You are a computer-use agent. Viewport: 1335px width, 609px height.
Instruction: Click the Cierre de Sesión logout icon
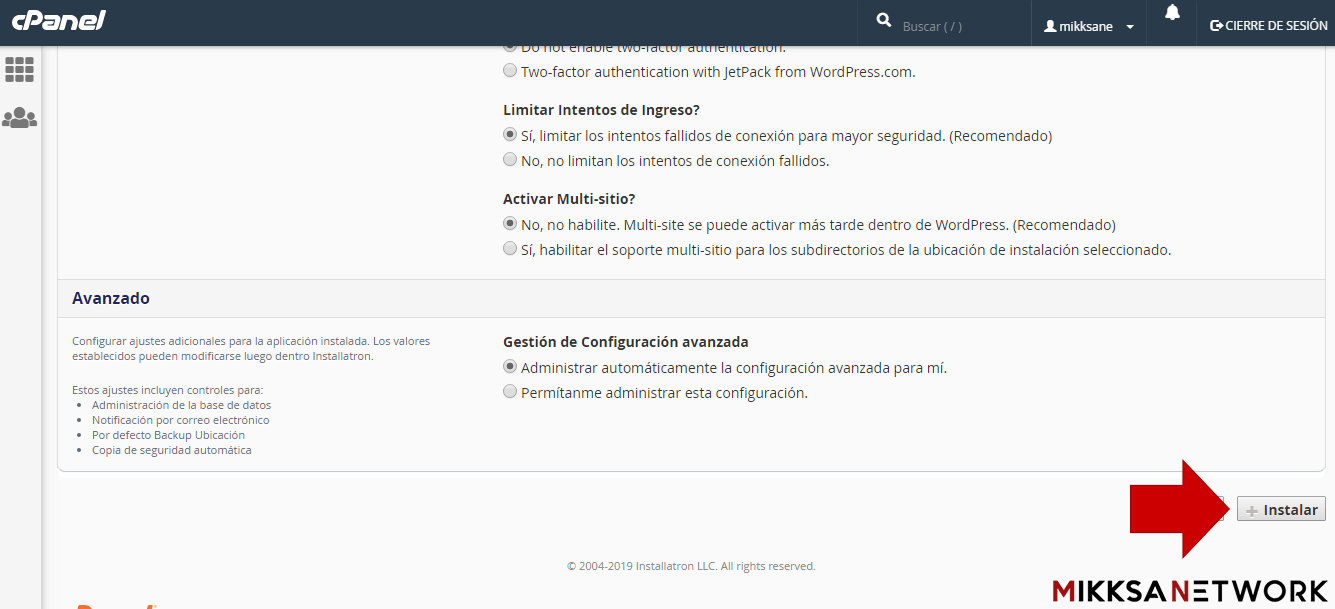click(1216, 26)
